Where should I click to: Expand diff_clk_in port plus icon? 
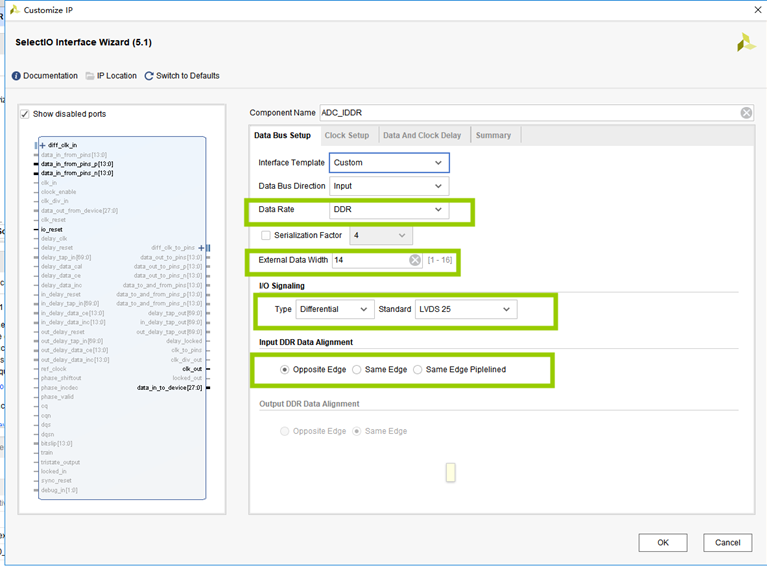tap(43, 145)
